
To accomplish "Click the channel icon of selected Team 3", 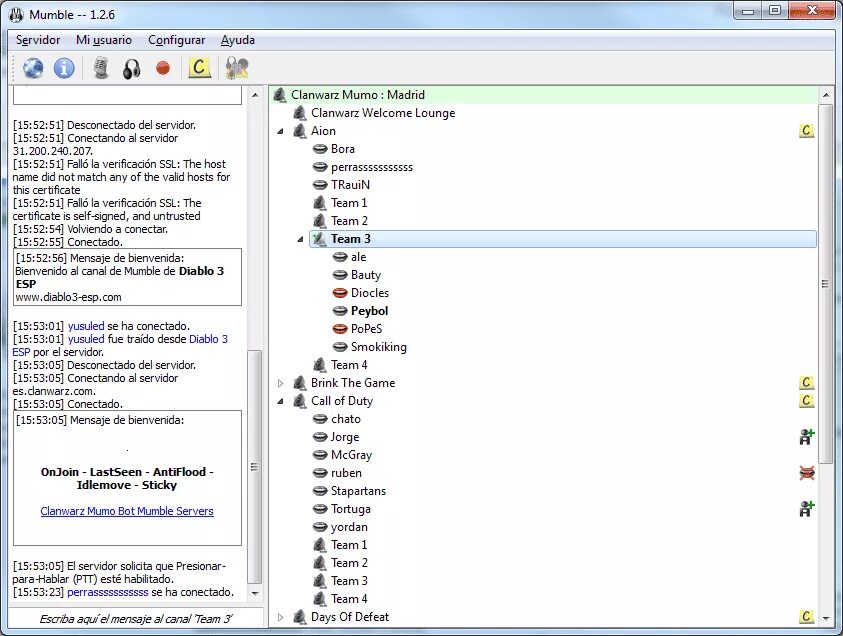I will click(x=320, y=239).
